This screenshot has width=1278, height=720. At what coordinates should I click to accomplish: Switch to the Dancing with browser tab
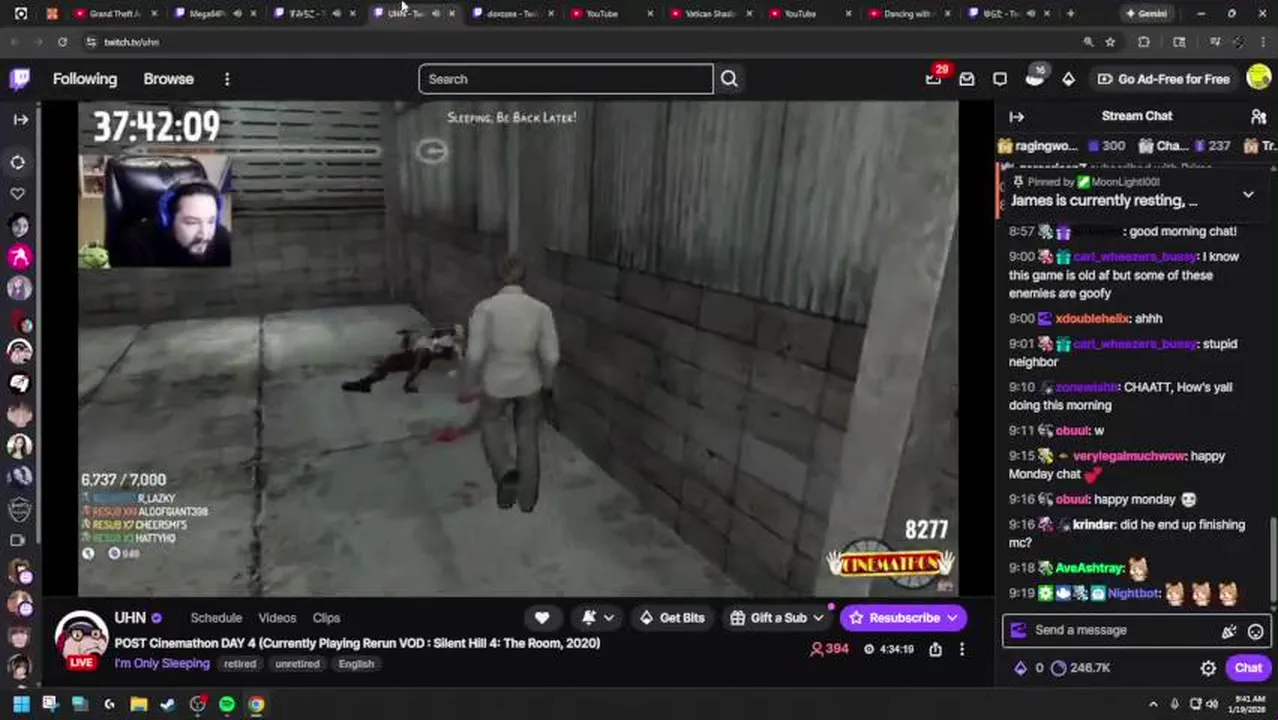[x=908, y=14]
